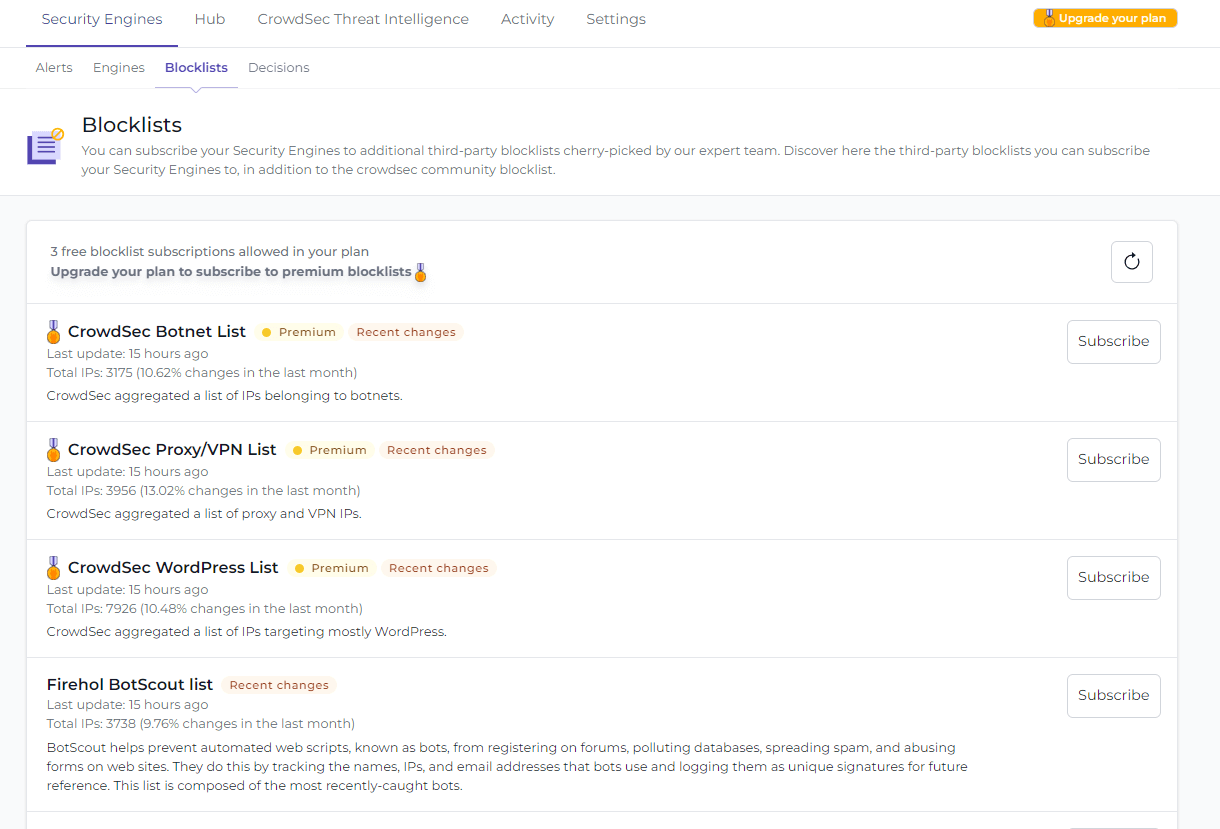Click the medal icon inside Upgrade your plan button
This screenshot has width=1220, height=829.
[x=1048, y=17]
